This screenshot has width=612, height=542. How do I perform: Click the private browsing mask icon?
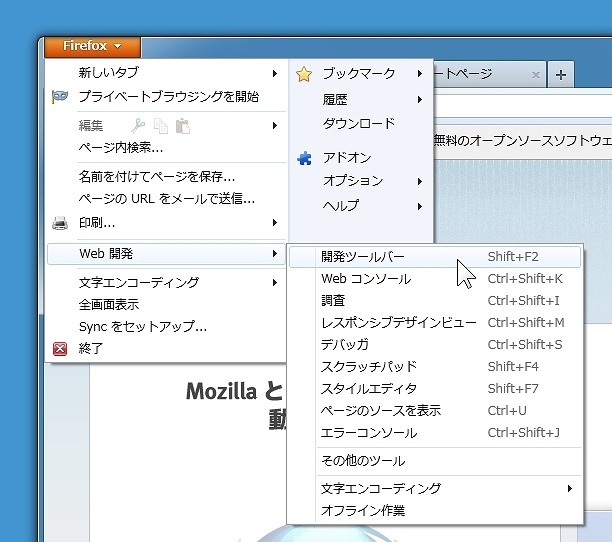click(59, 96)
